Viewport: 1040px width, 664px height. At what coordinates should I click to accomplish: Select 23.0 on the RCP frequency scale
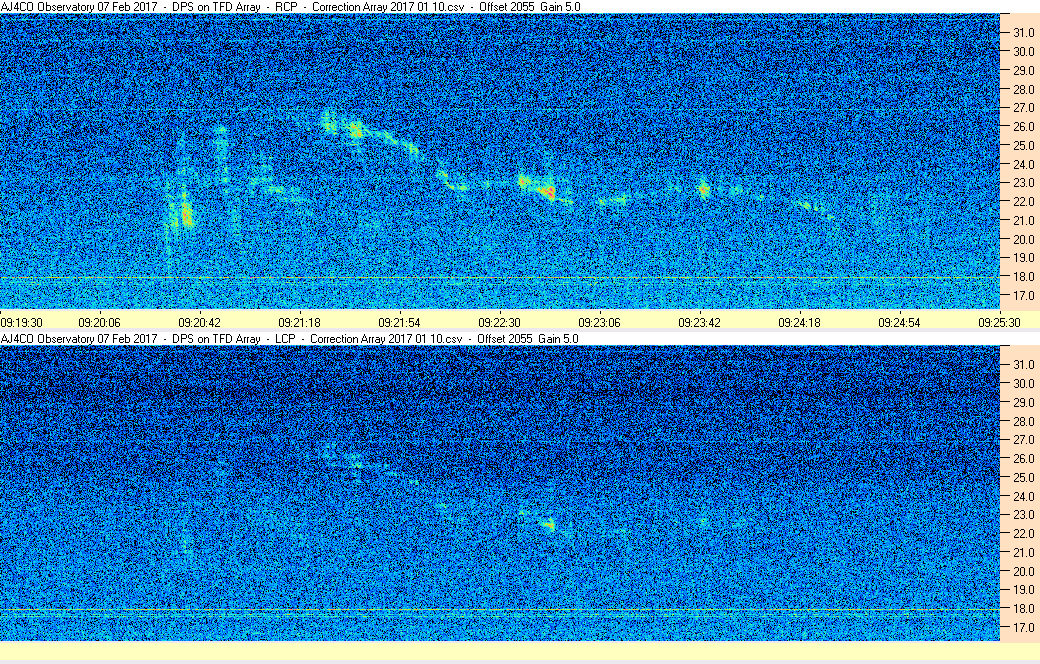point(1023,183)
